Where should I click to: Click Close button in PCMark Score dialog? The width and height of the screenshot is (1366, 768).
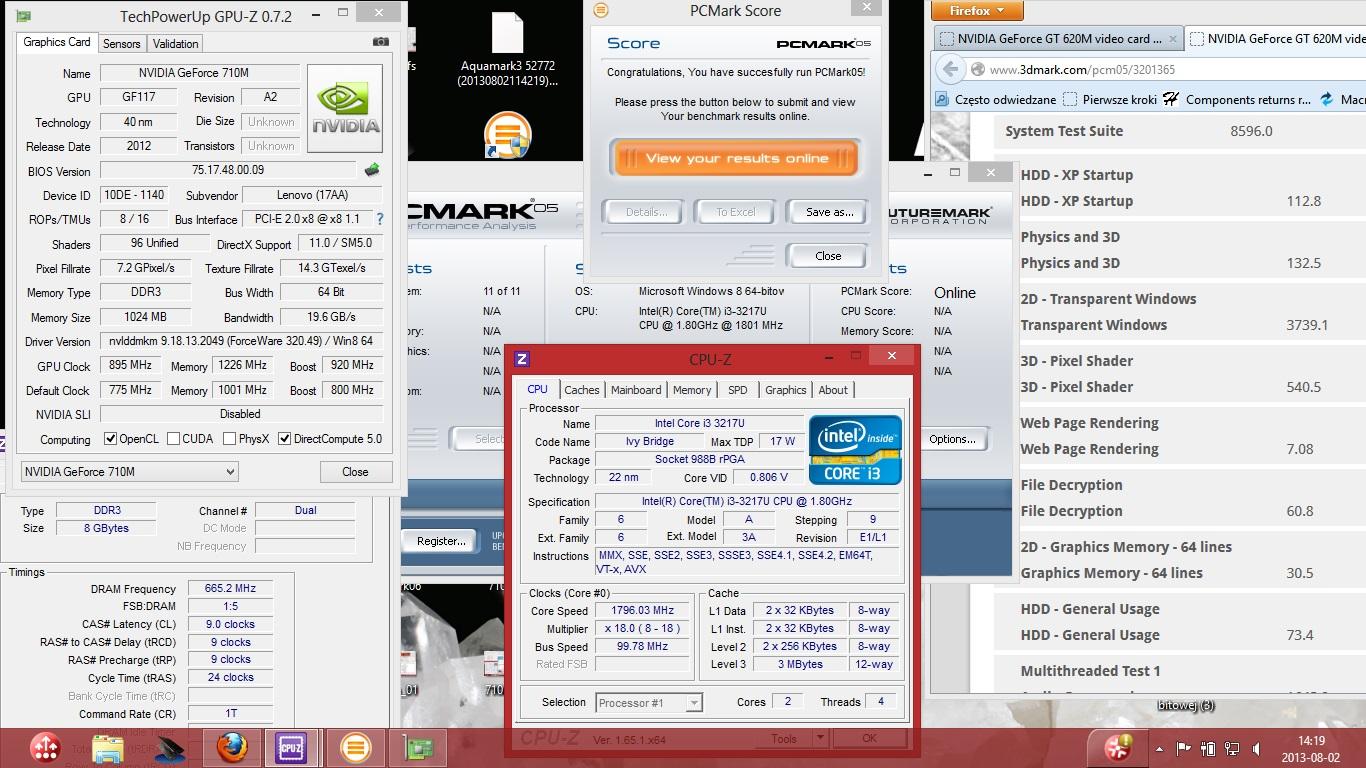pyautogui.click(x=827, y=256)
